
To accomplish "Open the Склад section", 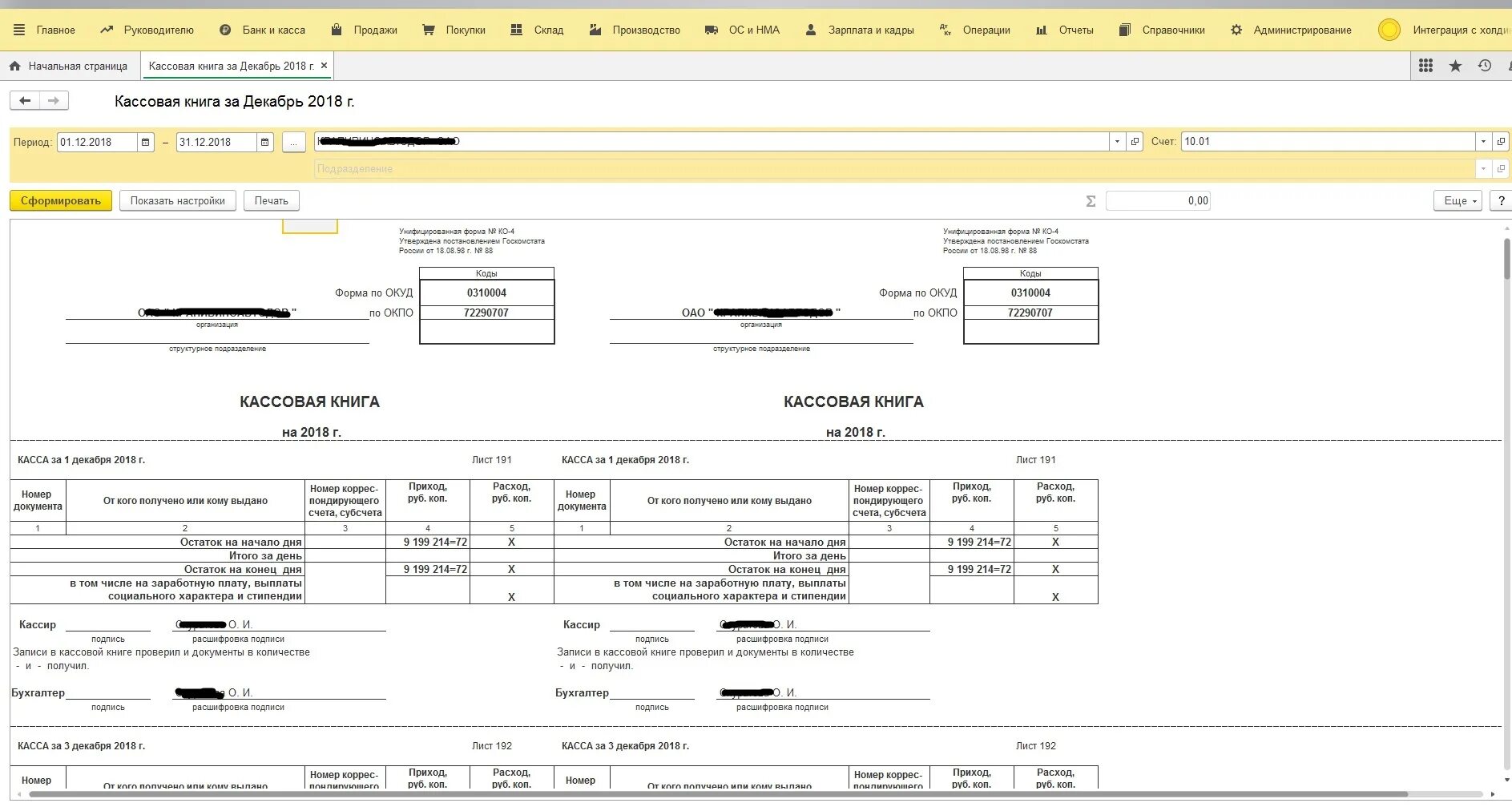I will coord(549,30).
